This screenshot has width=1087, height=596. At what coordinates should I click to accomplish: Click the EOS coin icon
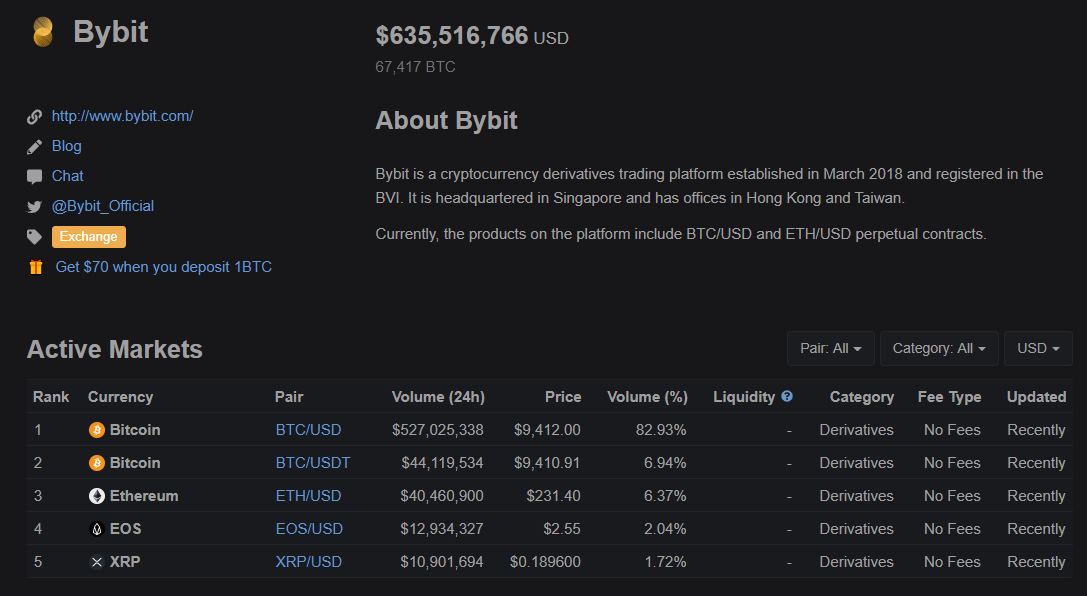click(97, 529)
